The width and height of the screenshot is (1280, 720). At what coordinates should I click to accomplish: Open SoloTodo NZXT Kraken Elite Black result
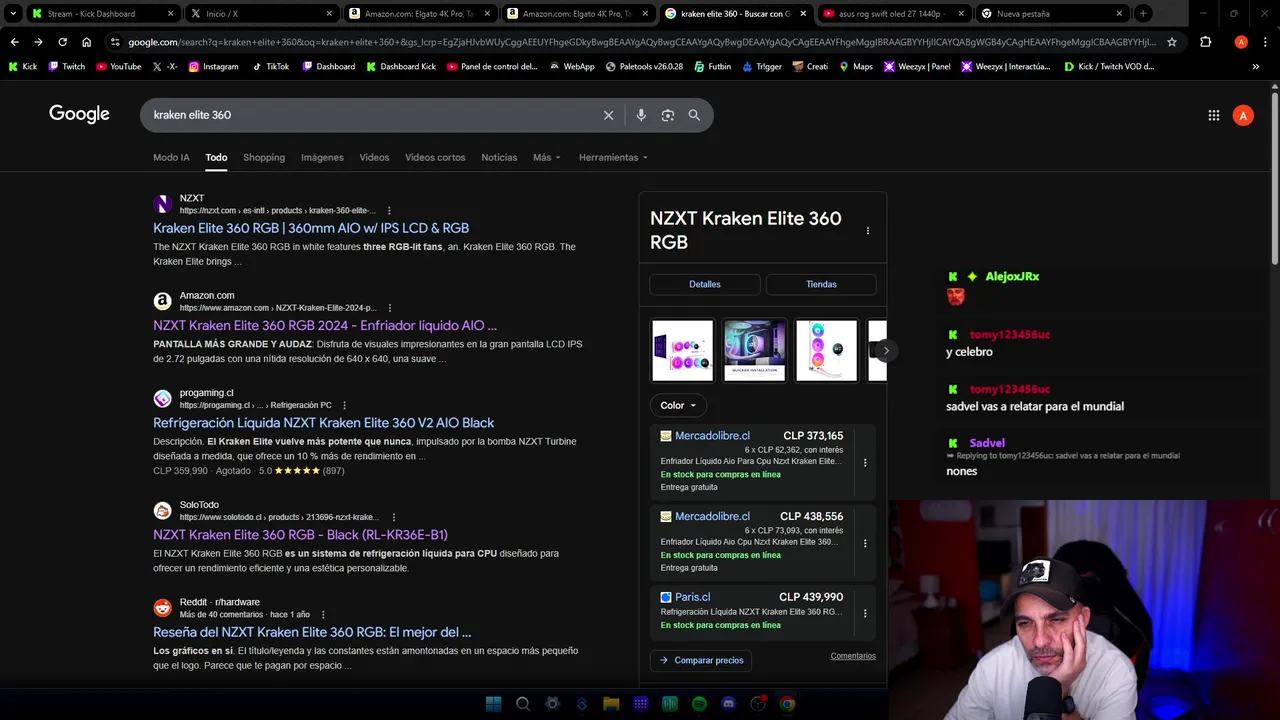[300, 535]
